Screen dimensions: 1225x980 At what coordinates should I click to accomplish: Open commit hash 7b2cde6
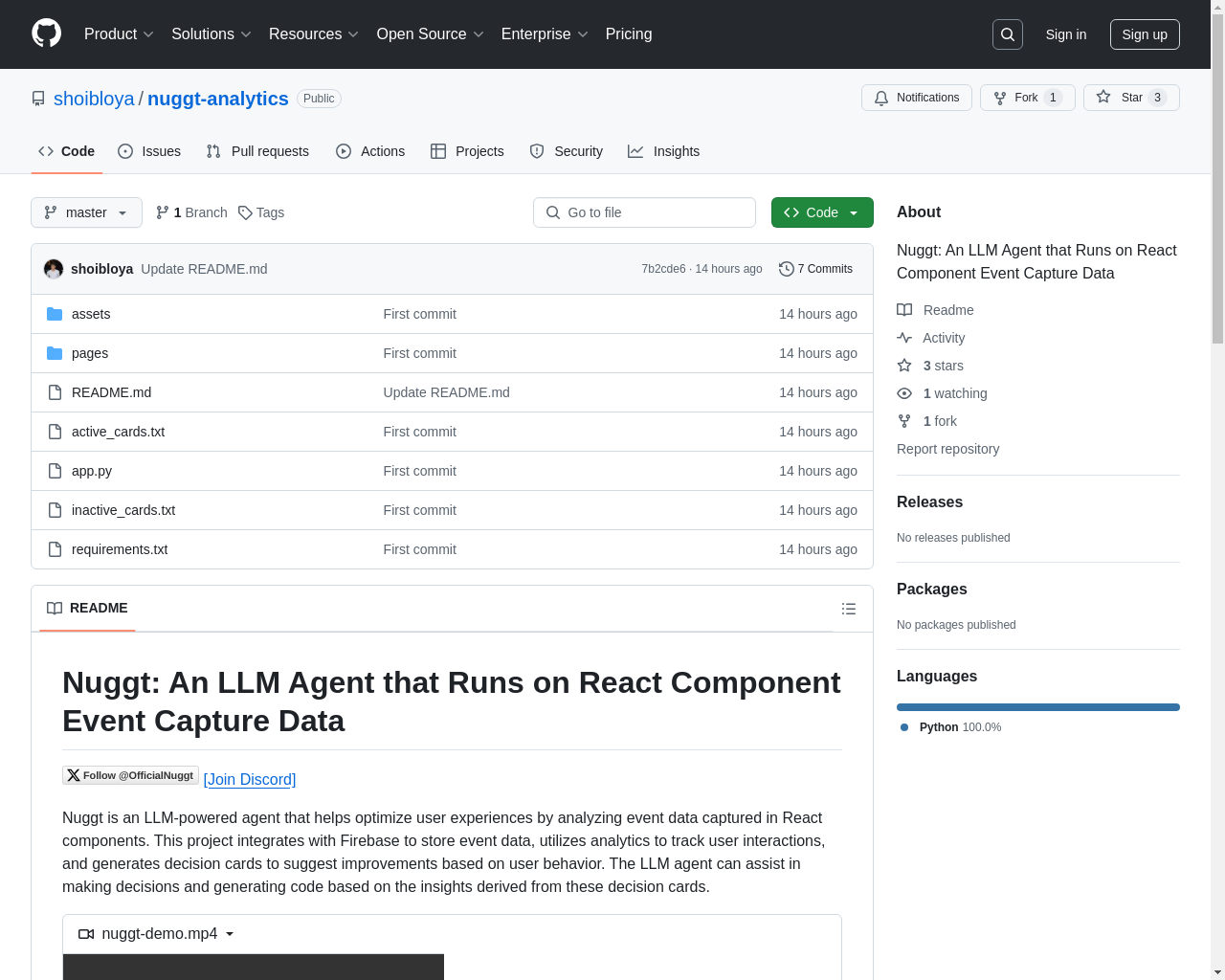[663, 269]
